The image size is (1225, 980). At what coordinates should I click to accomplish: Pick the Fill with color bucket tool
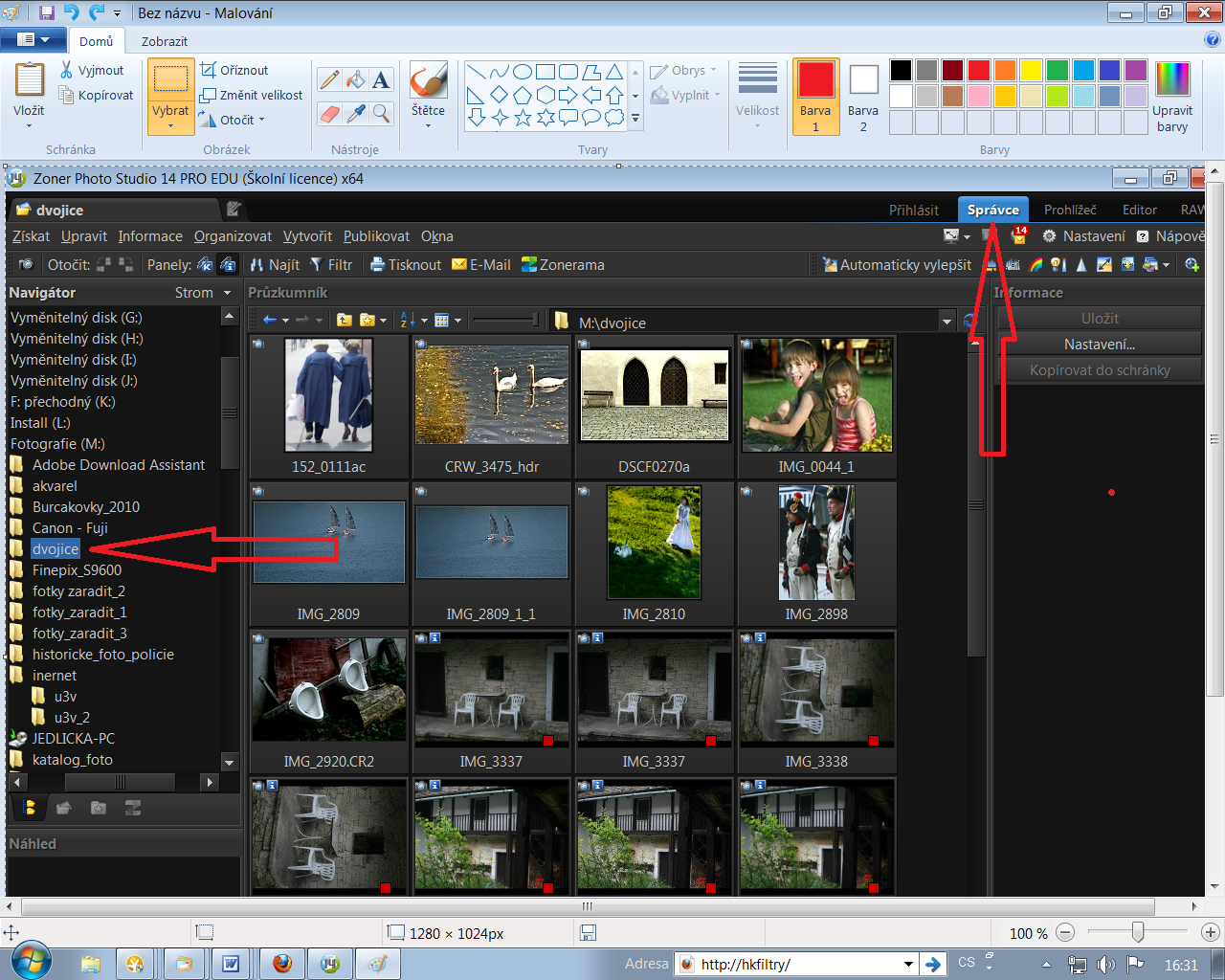[355, 80]
